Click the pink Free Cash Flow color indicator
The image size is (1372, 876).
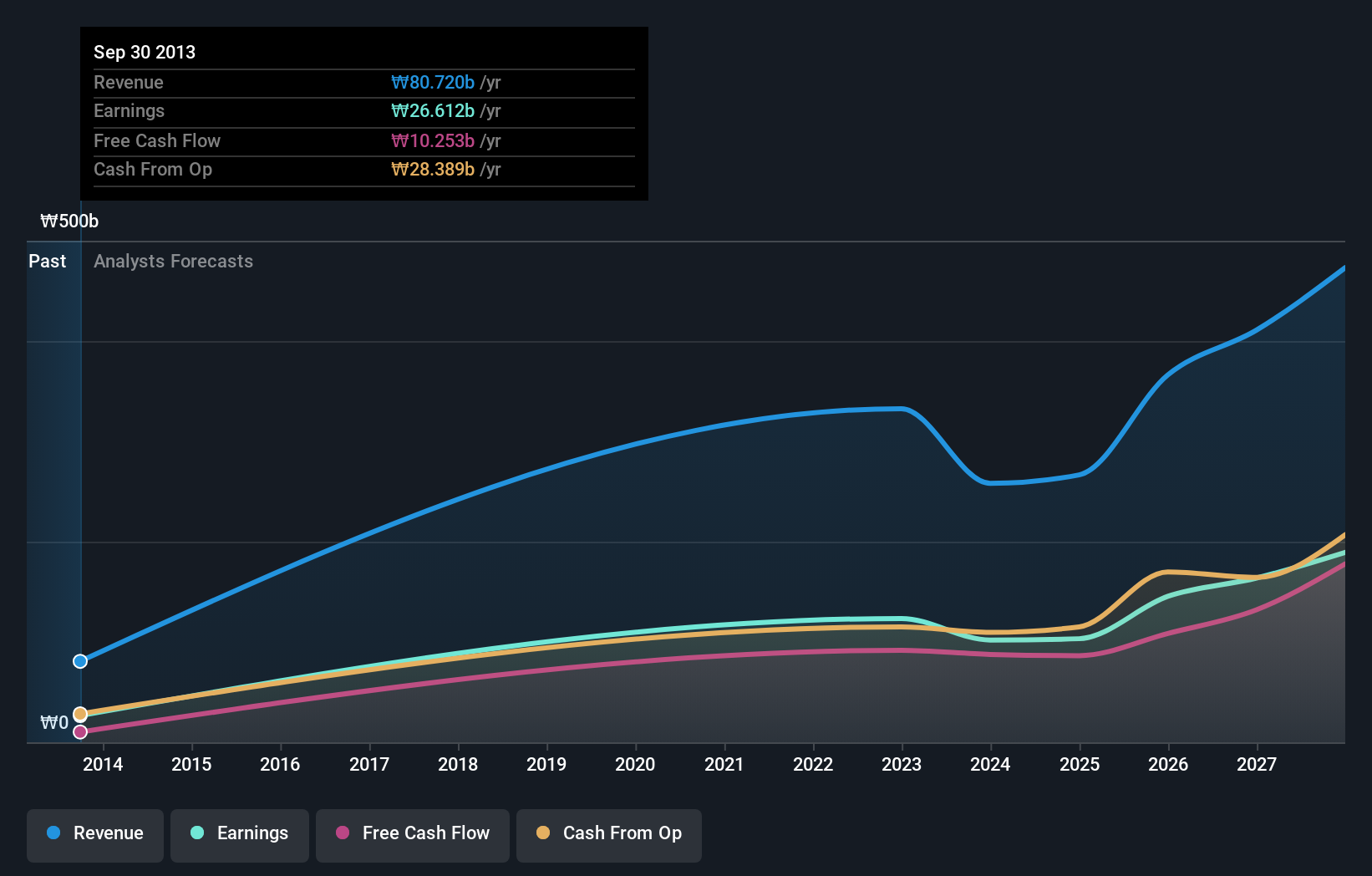click(x=343, y=833)
